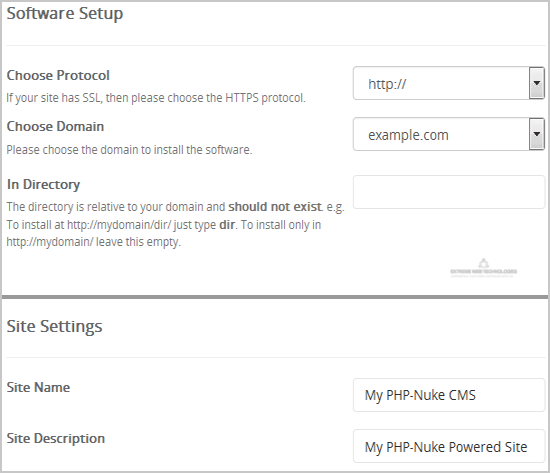Click the Site Description label
The width and height of the screenshot is (550, 473).
click(56, 439)
